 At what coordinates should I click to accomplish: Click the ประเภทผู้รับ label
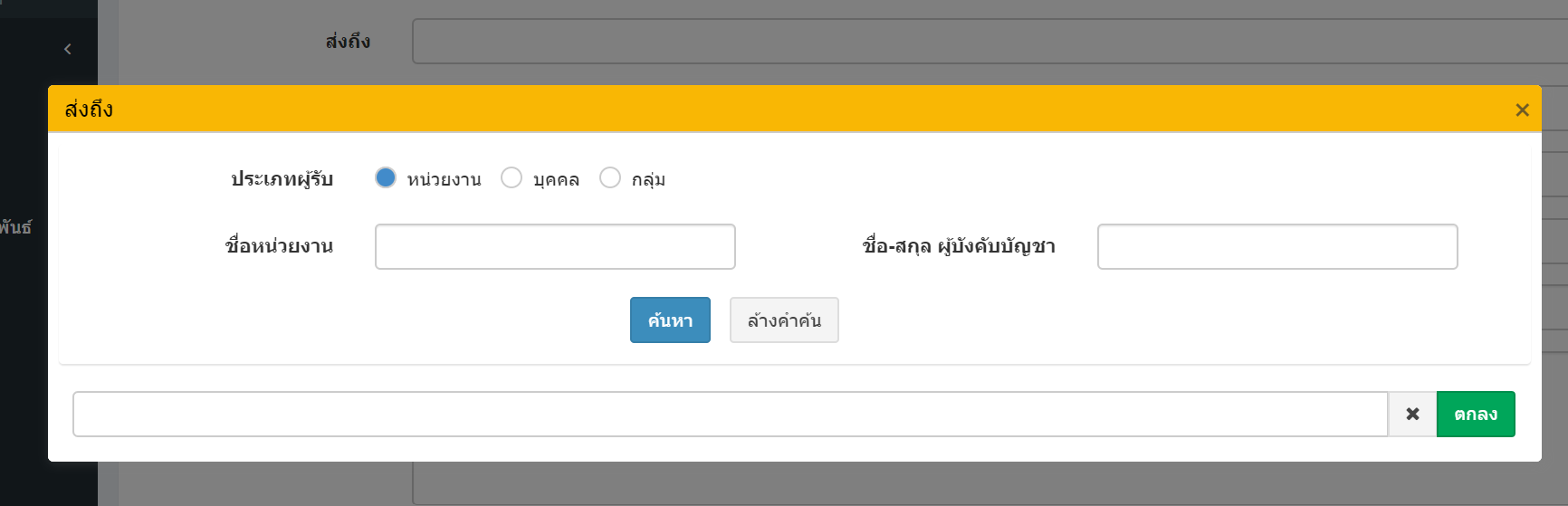click(282, 179)
